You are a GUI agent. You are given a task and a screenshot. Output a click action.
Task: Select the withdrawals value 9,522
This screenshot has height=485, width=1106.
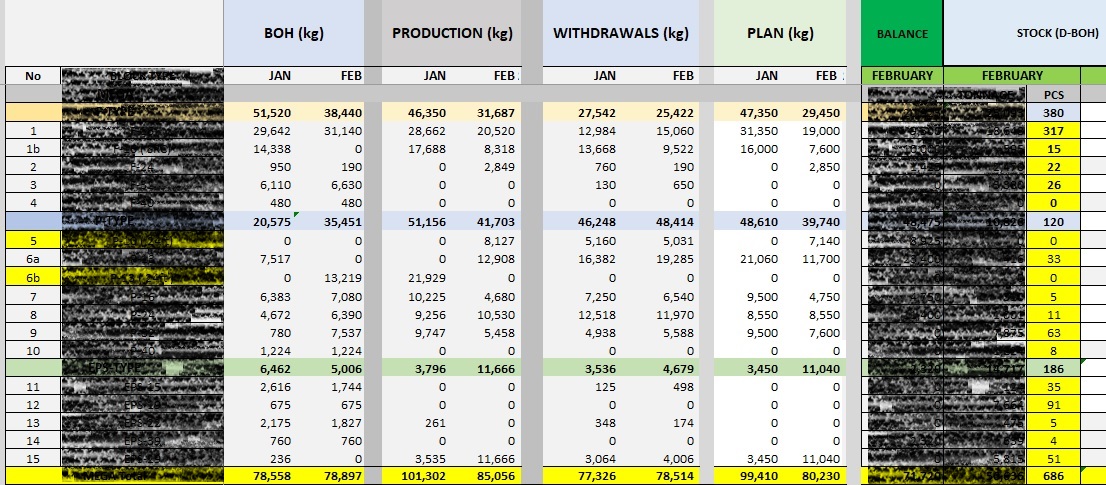click(677, 149)
